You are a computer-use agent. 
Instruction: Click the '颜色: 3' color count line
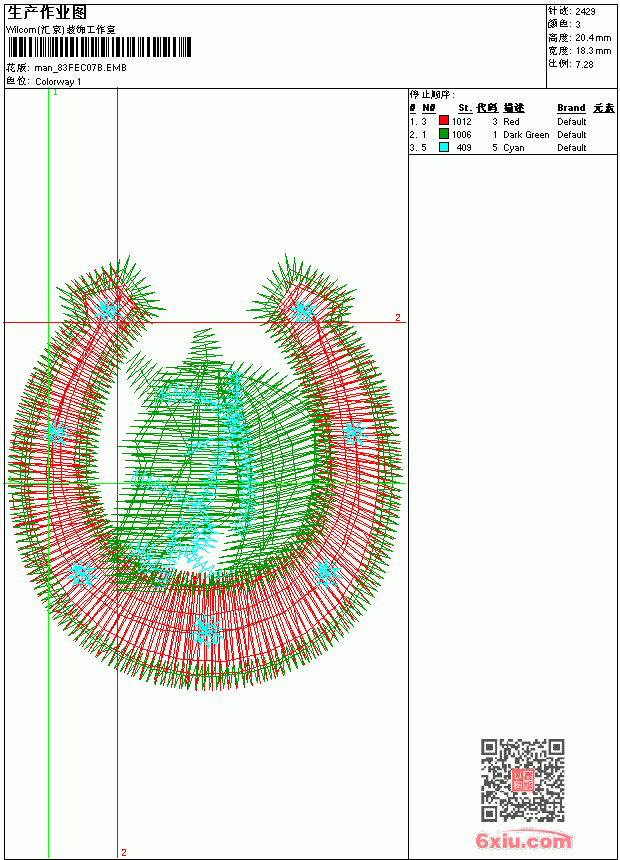565,24
